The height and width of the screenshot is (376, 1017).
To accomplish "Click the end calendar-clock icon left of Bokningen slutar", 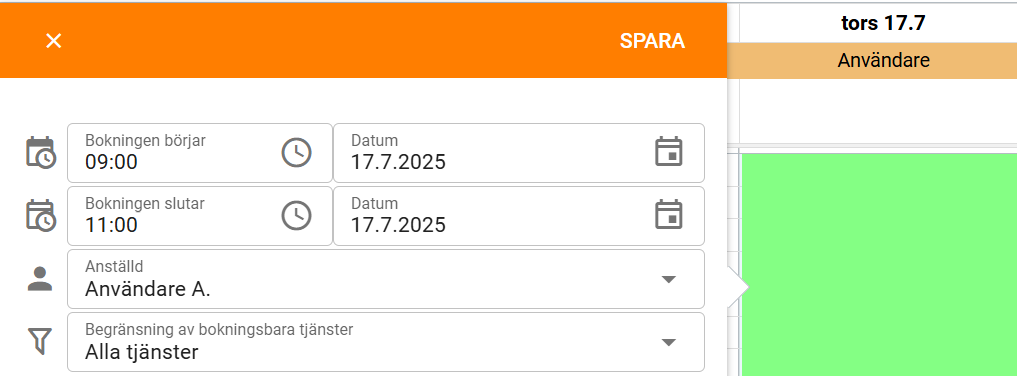I will click(41, 216).
